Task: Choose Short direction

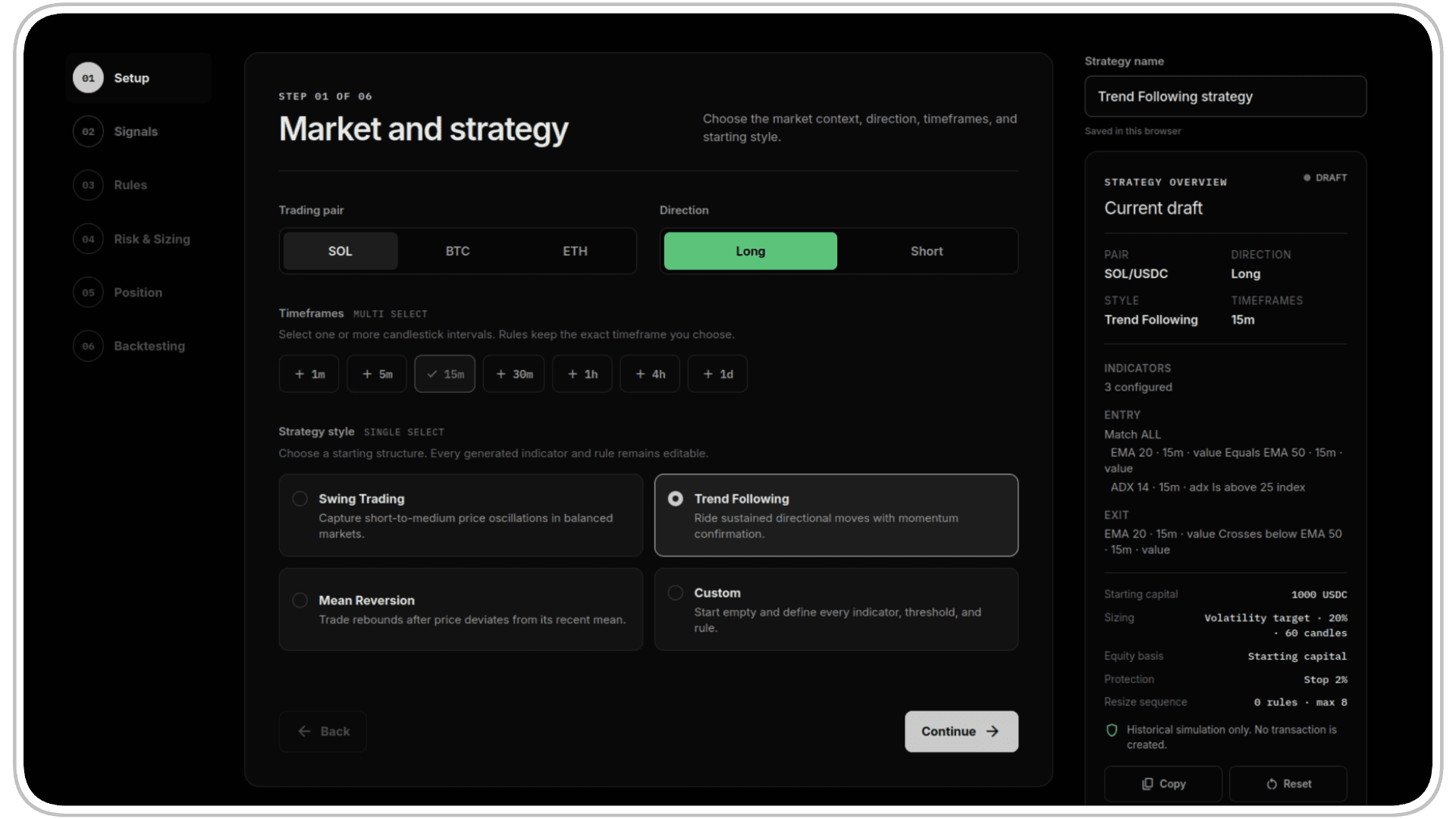Action: tap(927, 251)
